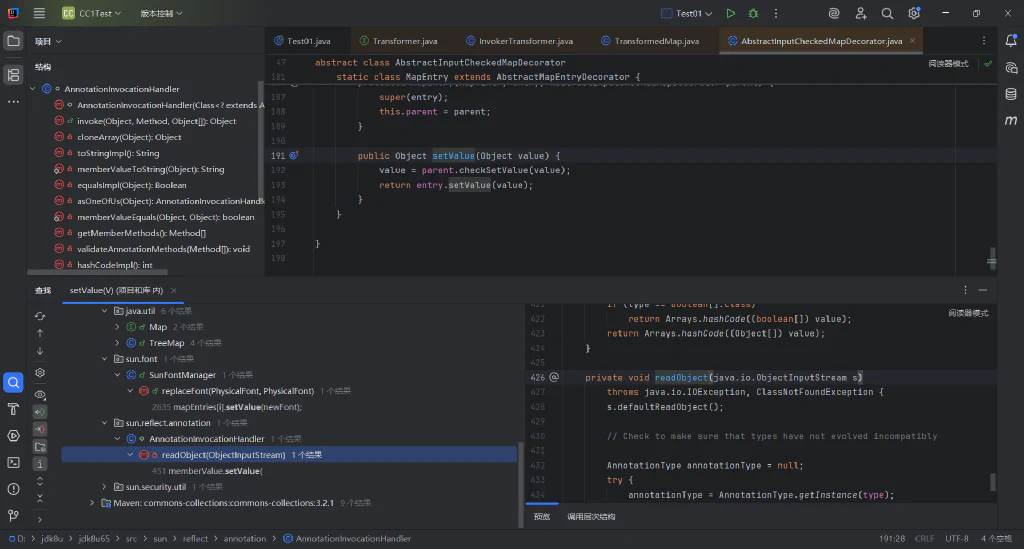Screen dimensions: 1024x549
Task: Select readObject(ObjectInputStream) usage row
Action: tap(289, 455)
